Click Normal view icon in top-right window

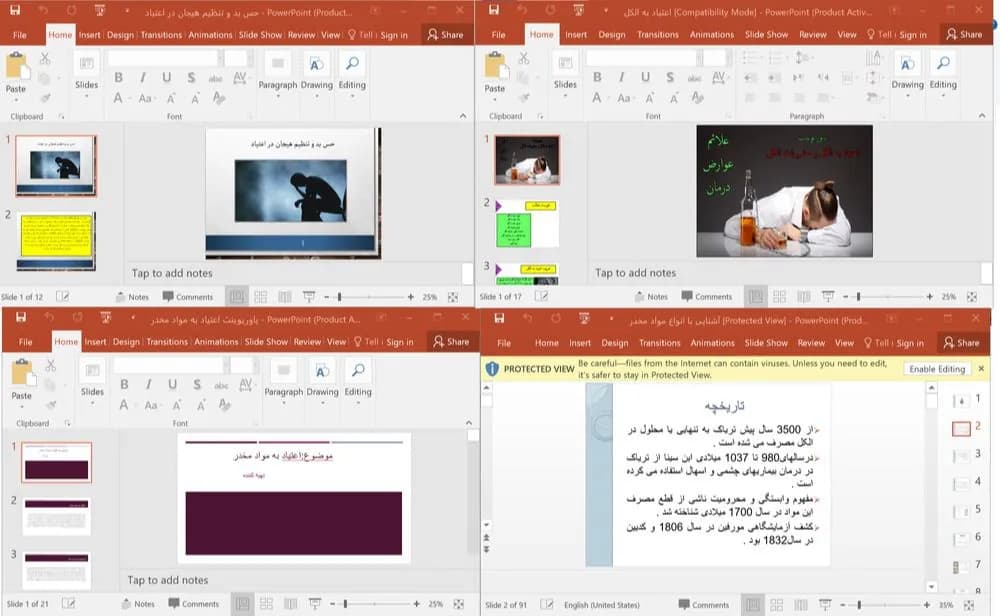point(756,297)
